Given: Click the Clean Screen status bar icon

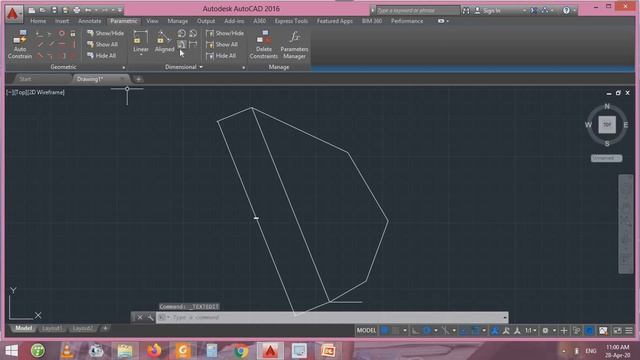Looking at the screenshot, I should coord(618,330).
